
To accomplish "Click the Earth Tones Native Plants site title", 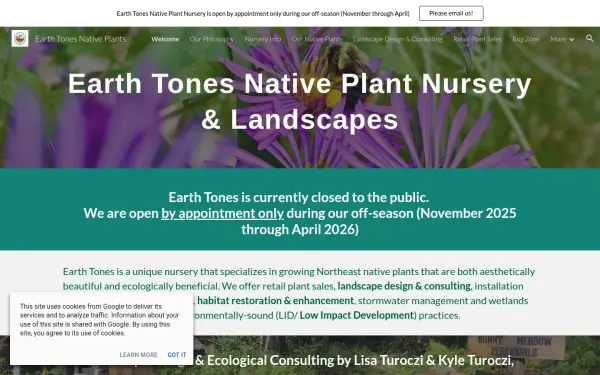I will (80, 39).
